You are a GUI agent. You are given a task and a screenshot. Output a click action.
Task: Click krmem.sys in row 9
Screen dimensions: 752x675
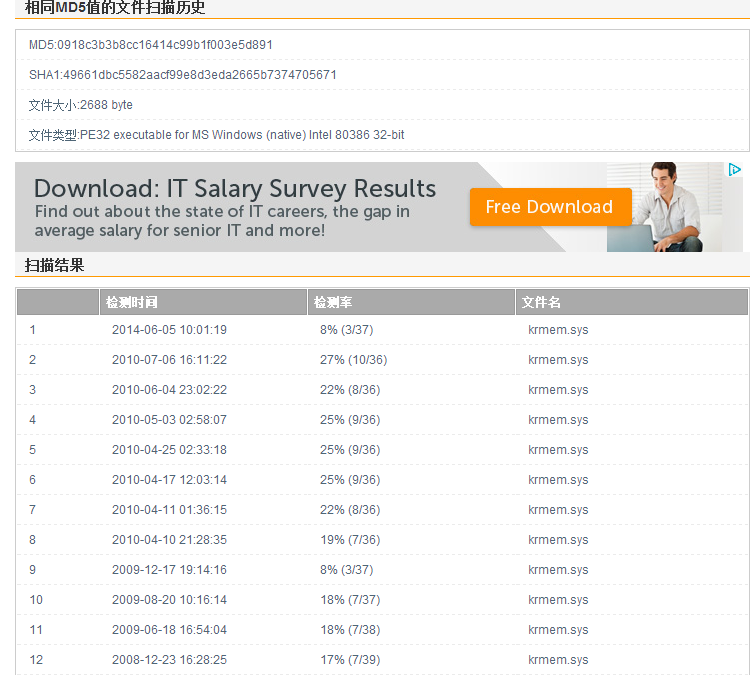click(x=558, y=569)
